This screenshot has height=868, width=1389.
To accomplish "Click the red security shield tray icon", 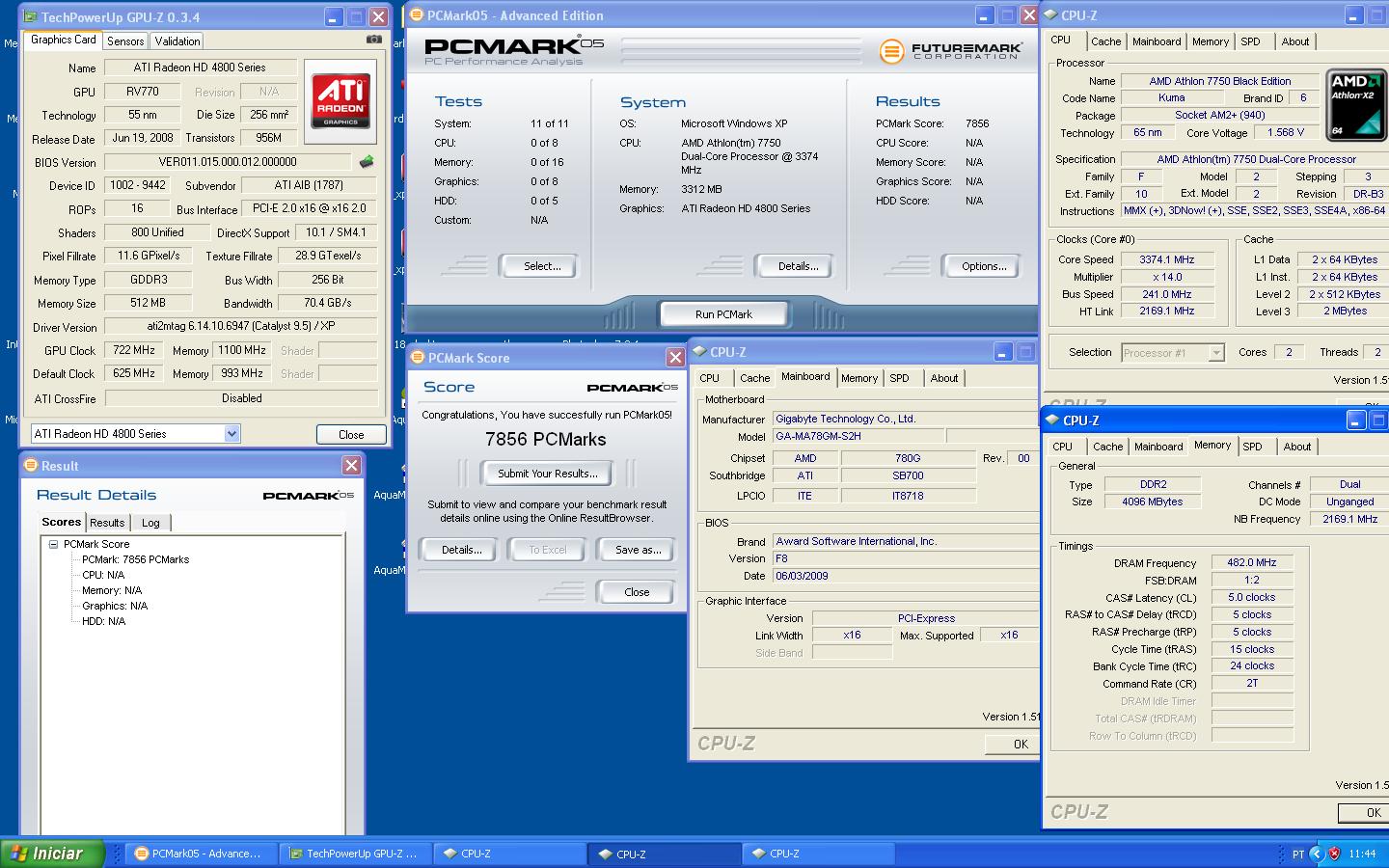I will (x=1334, y=854).
